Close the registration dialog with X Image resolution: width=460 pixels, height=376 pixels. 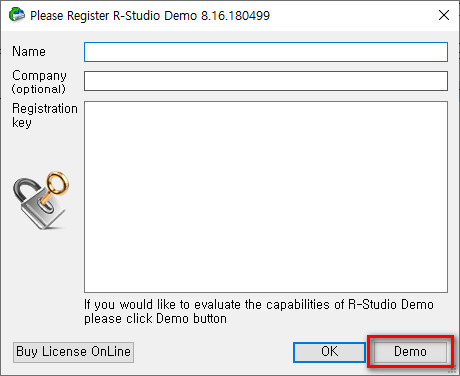[x=444, y=15]
